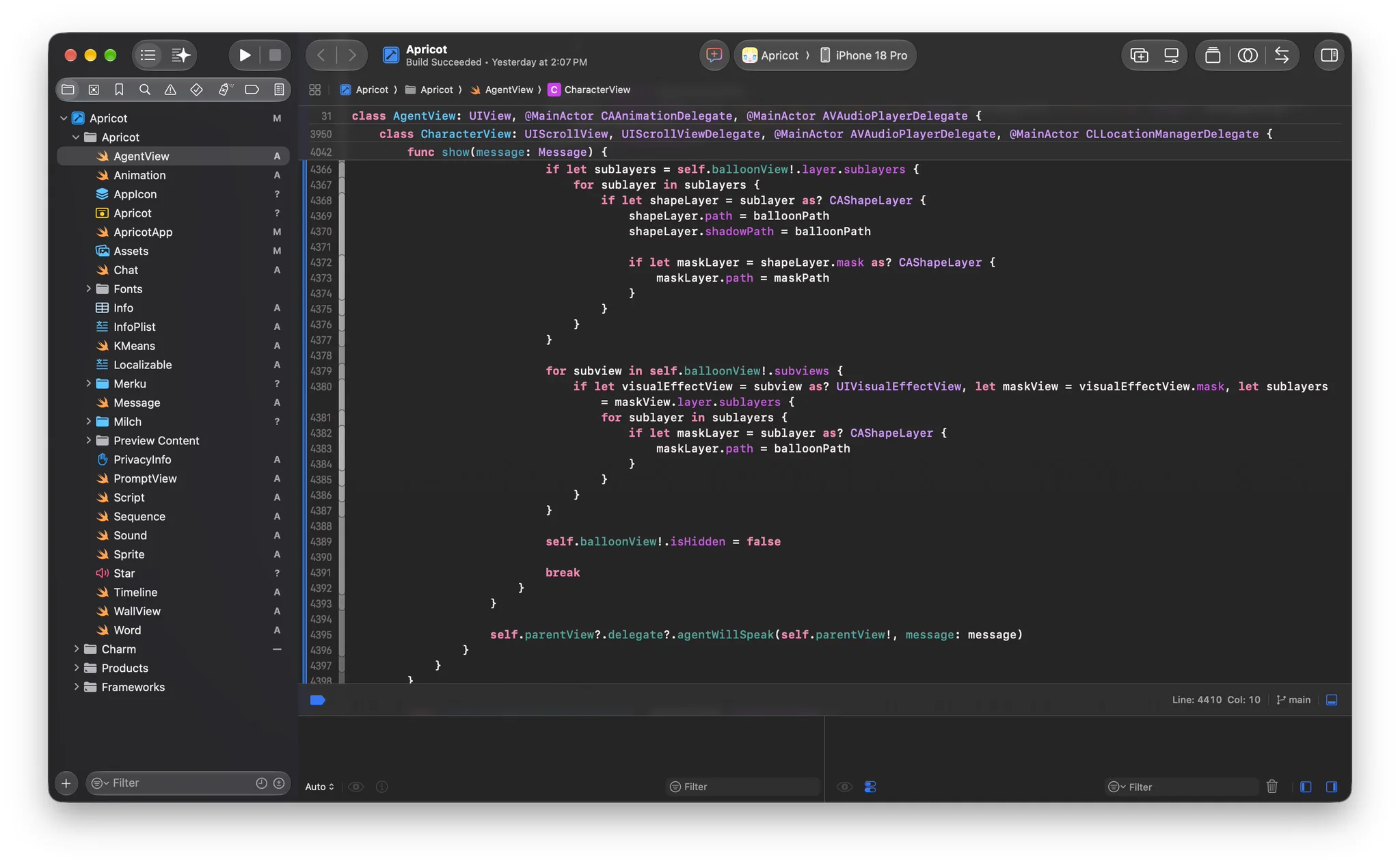
Task: Collapse the Apricot project root
Action: [64, 118]
